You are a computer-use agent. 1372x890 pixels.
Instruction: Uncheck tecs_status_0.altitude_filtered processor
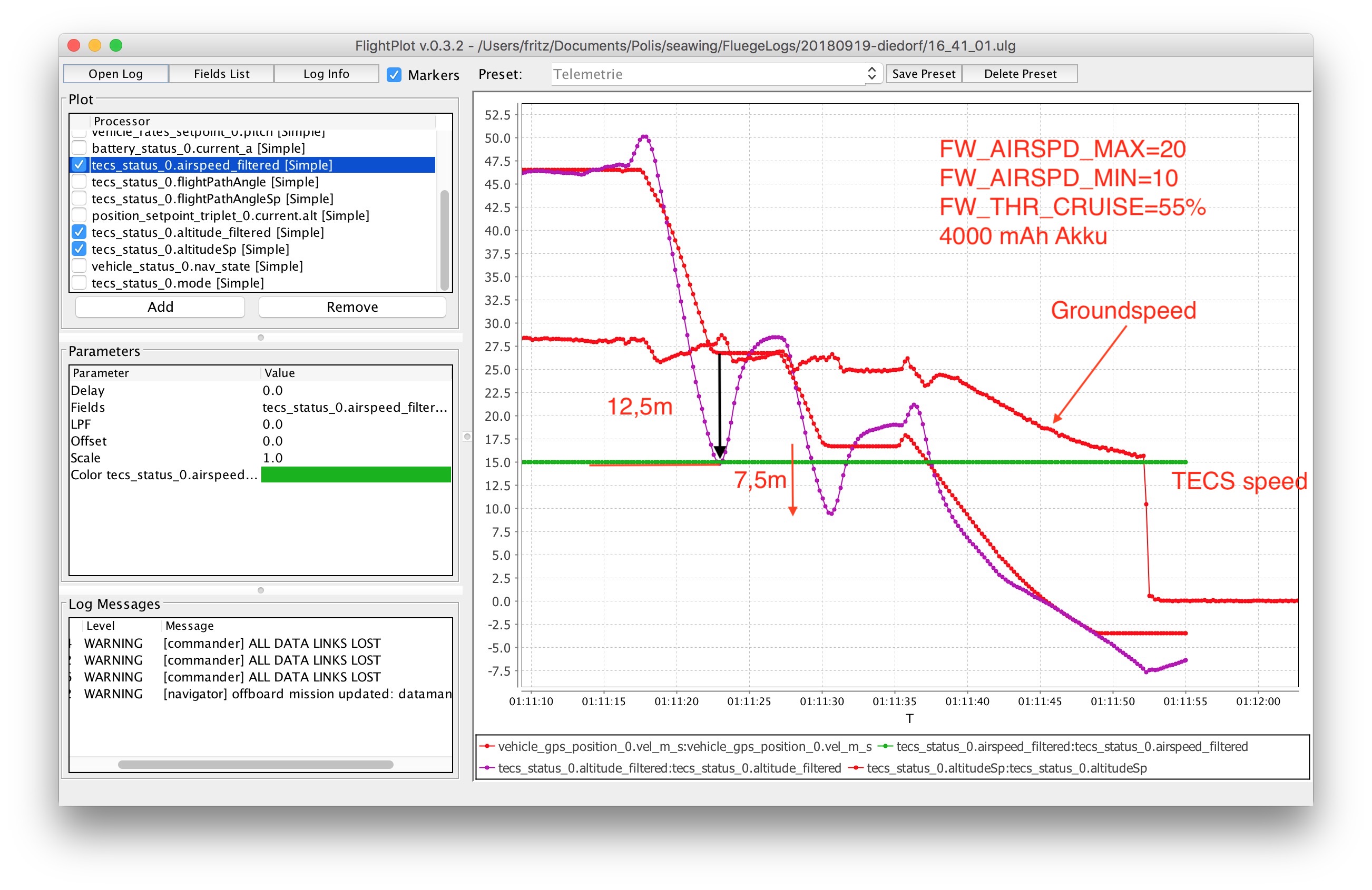(80, 232)
